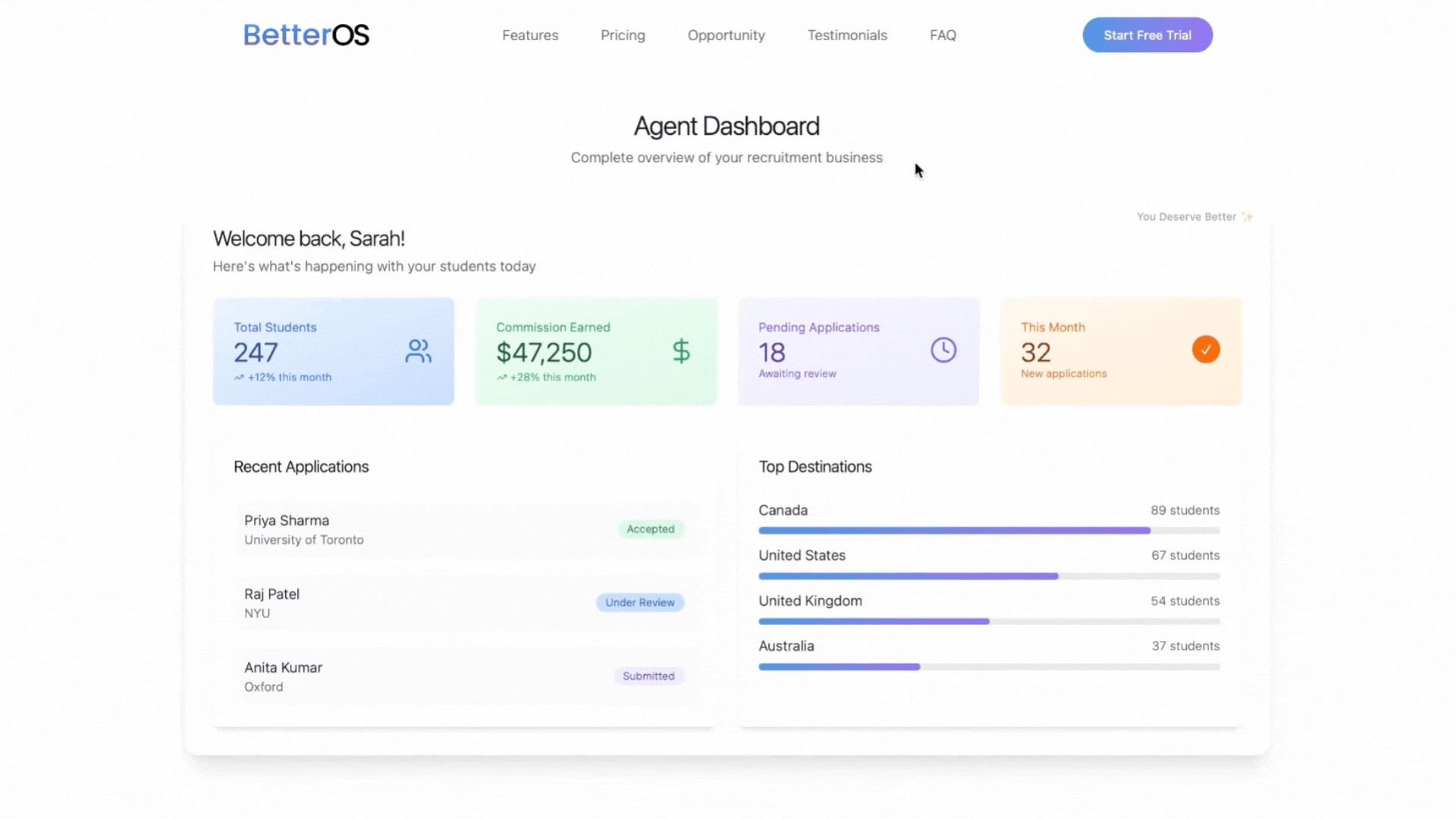Open the Features nav item

(x=529, y=36)
